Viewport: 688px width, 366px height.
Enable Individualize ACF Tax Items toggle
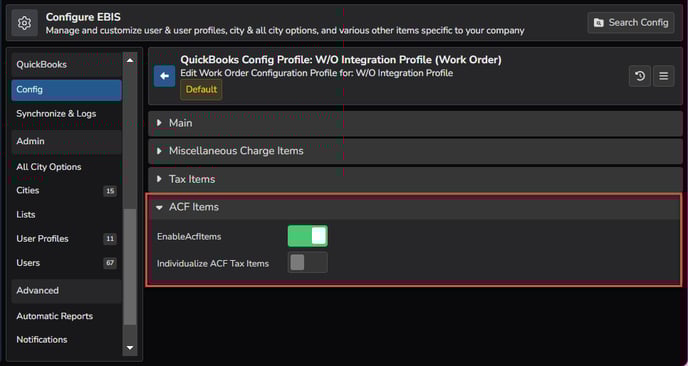[308, 262]
